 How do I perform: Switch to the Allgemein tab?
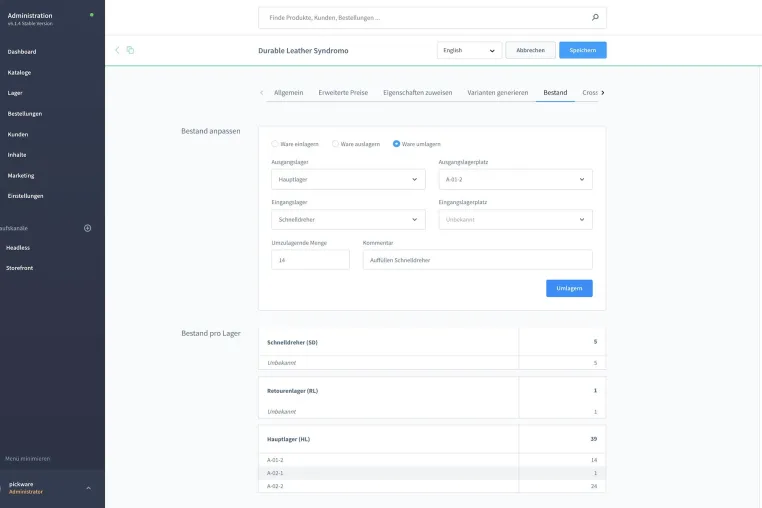289,92
